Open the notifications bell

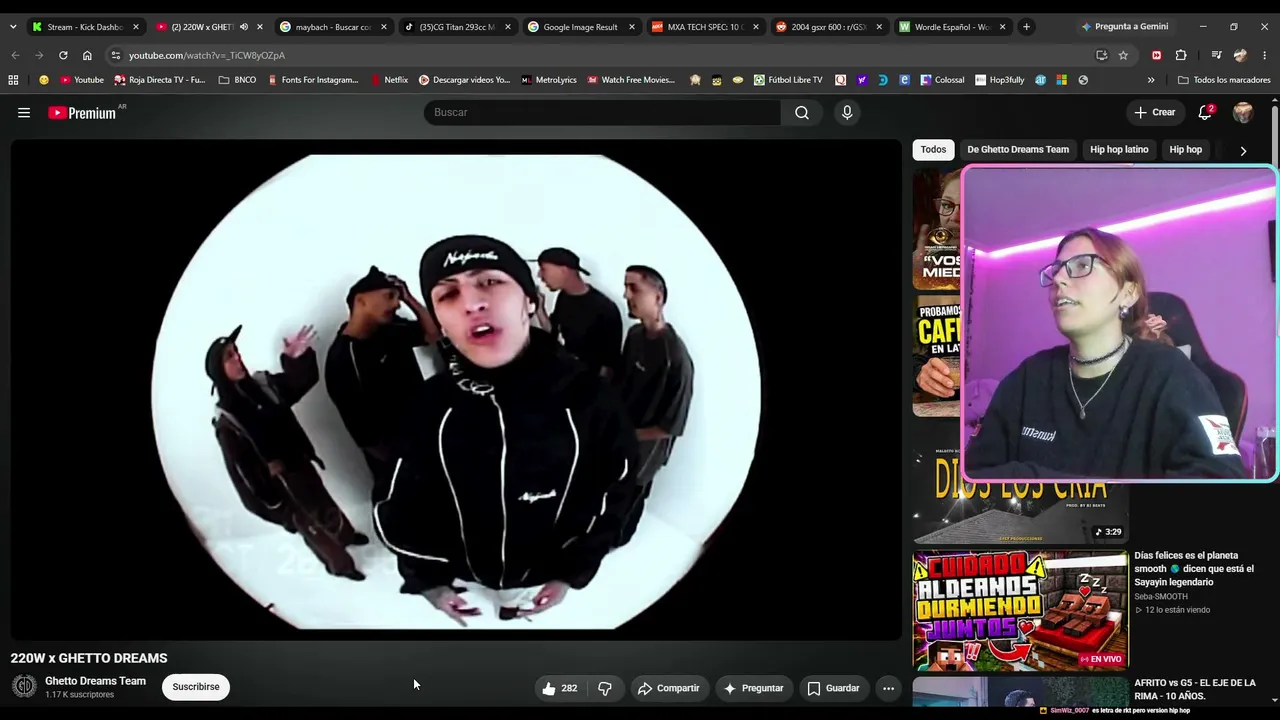(1205, 112)
